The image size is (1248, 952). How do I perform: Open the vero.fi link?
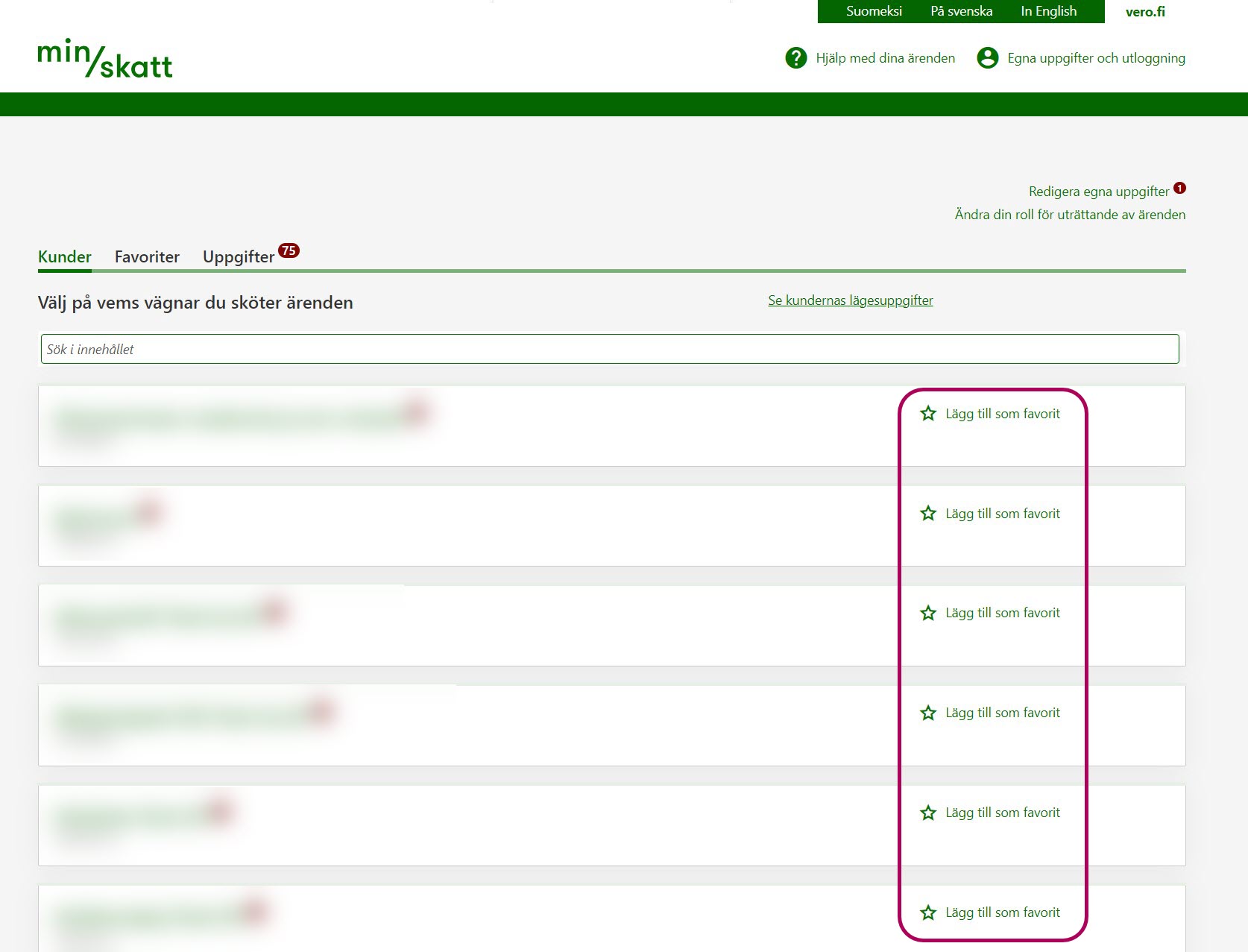point(1144,12)
